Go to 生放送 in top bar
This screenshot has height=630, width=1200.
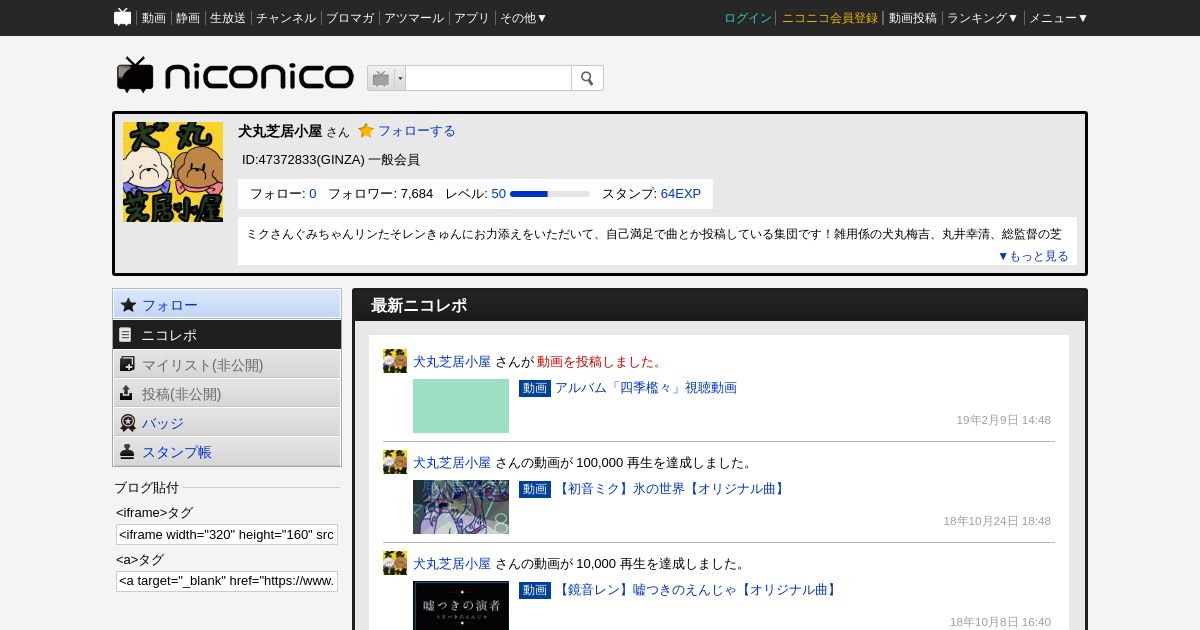point(228,18)
